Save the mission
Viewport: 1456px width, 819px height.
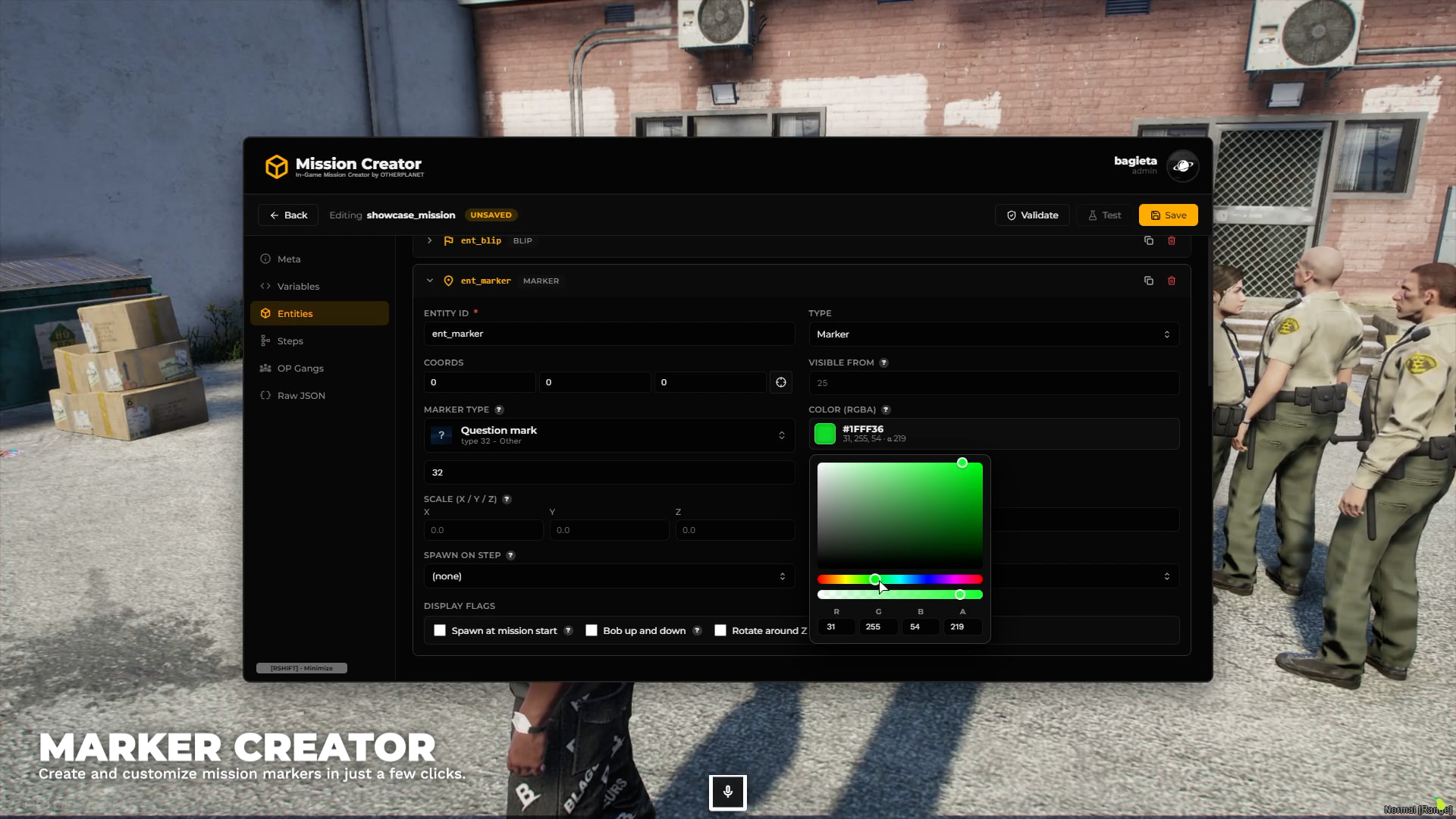pyautogui.click(x=1169, y=215)
